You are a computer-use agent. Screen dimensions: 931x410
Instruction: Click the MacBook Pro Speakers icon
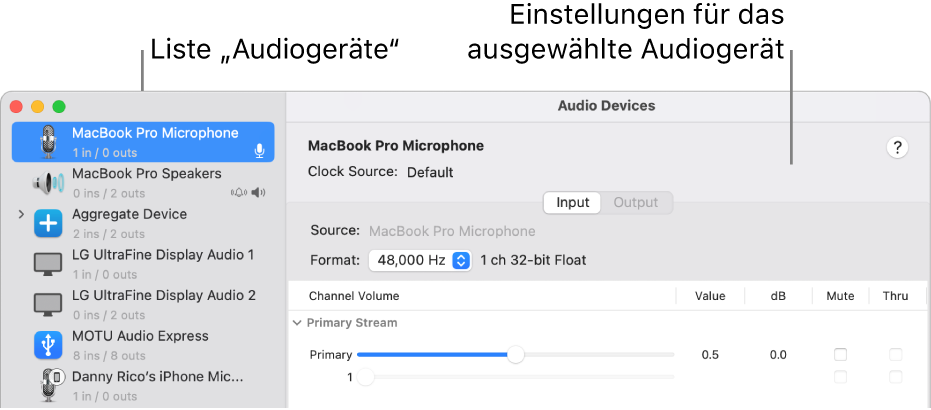(49, 183)
